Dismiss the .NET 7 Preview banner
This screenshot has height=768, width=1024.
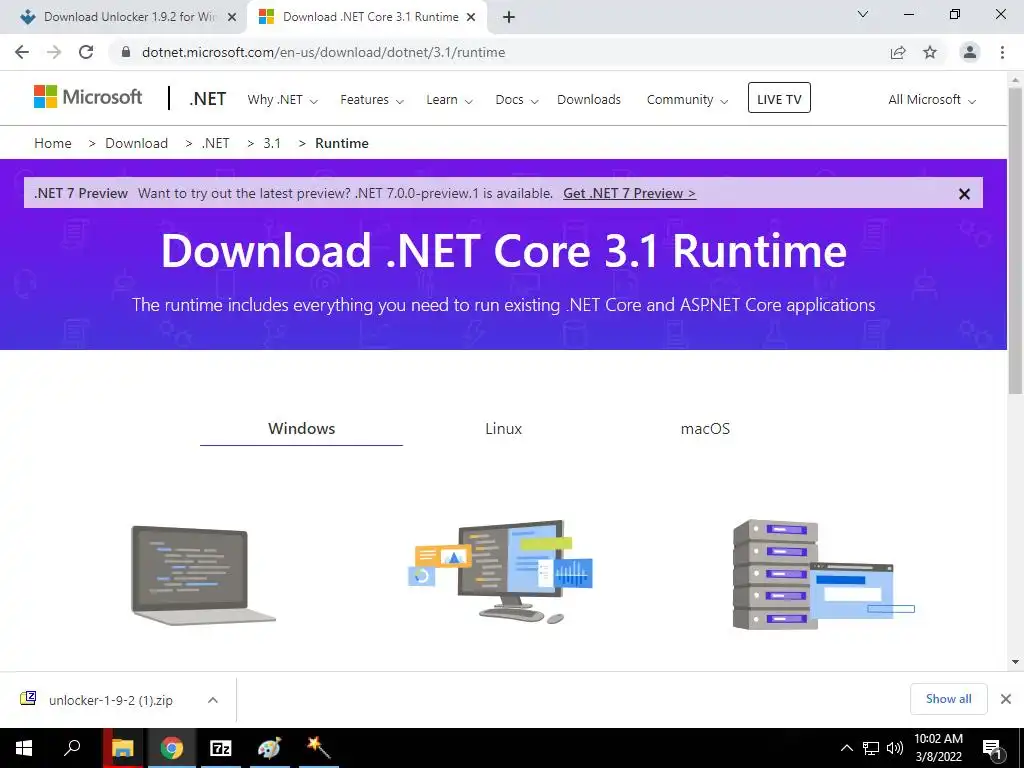coord(964,194)
